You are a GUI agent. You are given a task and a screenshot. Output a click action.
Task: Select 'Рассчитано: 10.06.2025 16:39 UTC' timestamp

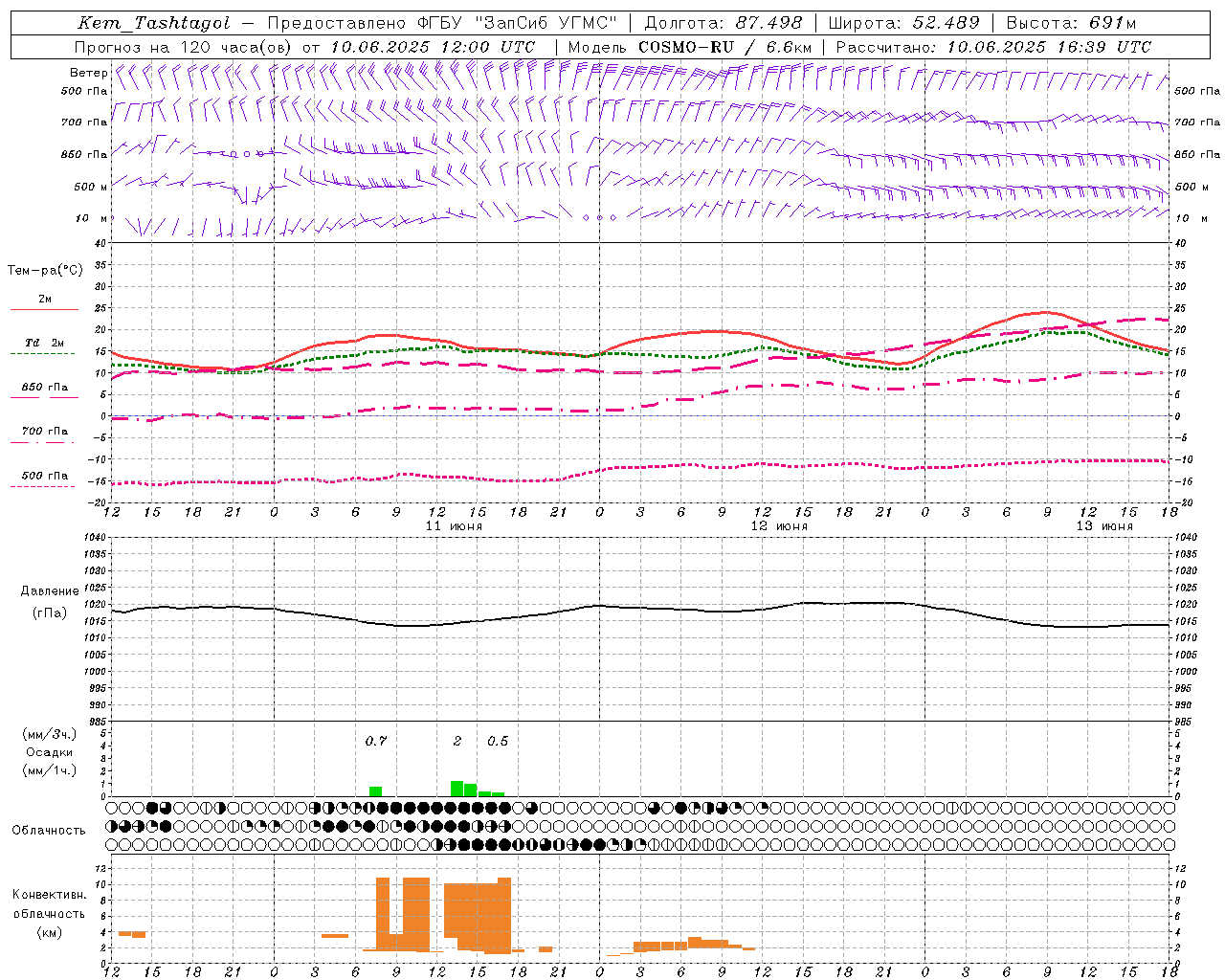coord(993,47)
